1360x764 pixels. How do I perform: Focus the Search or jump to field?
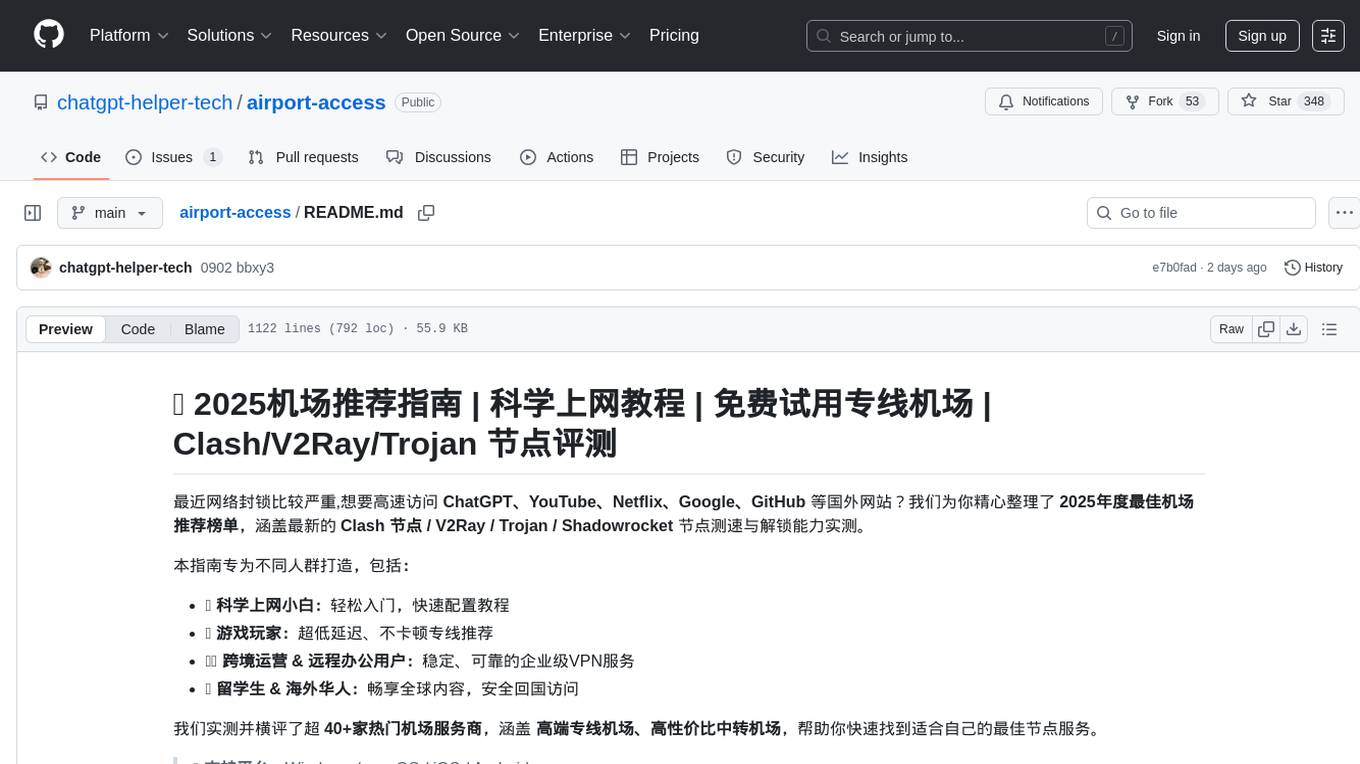tap(969, 36)
